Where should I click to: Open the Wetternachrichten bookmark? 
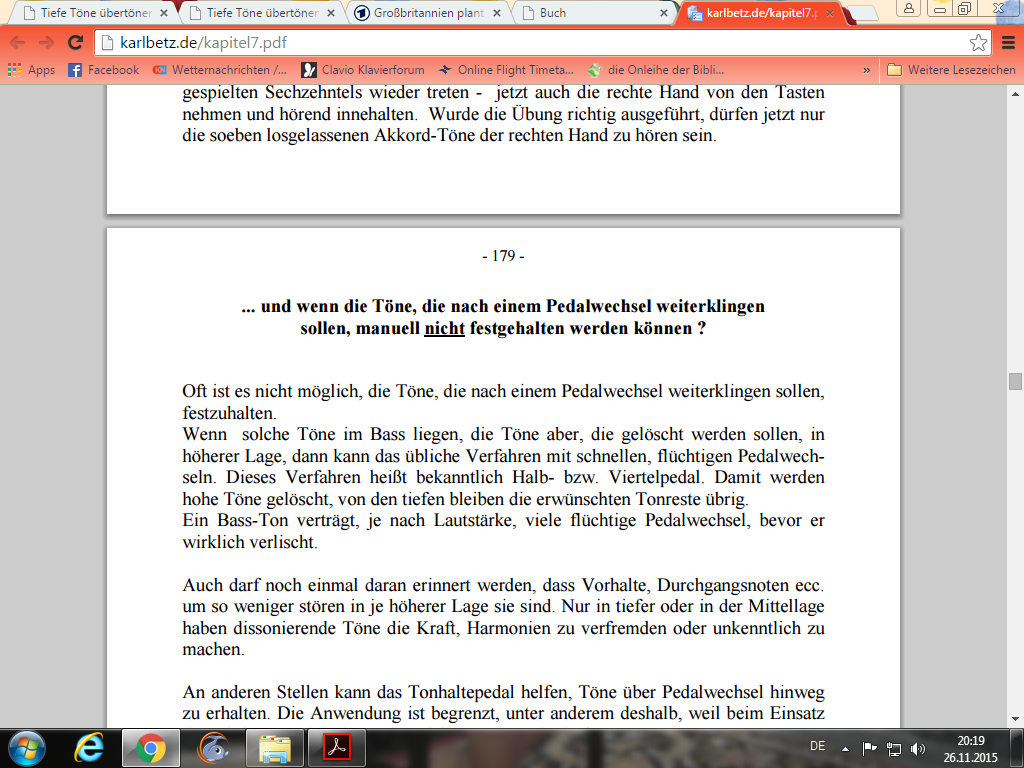[x=219, y=70]
